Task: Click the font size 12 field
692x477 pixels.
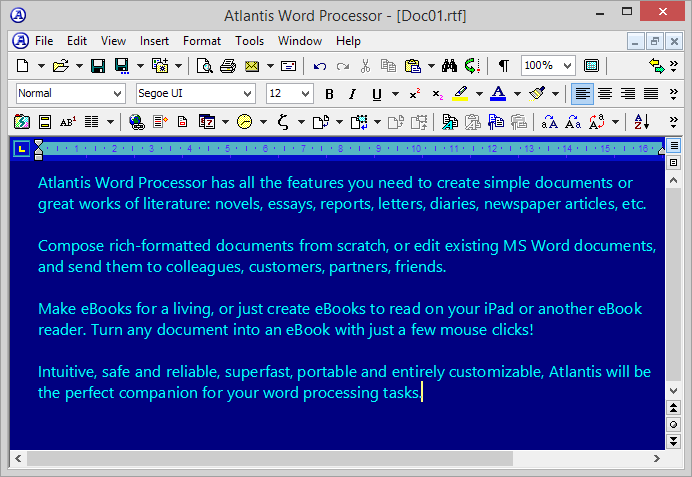Action: tap(282, 94)
